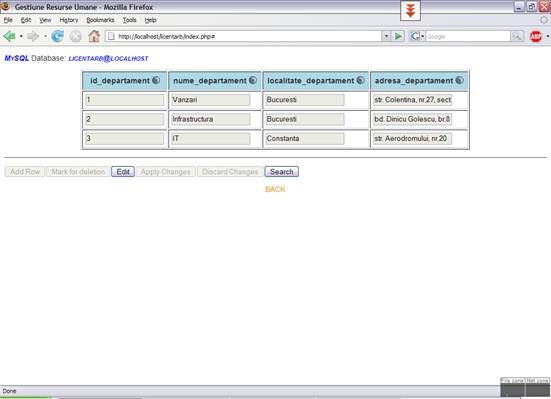The image size is (551, 399).
Task: Click the Vanzari department name field
Action: pos(210,100)
